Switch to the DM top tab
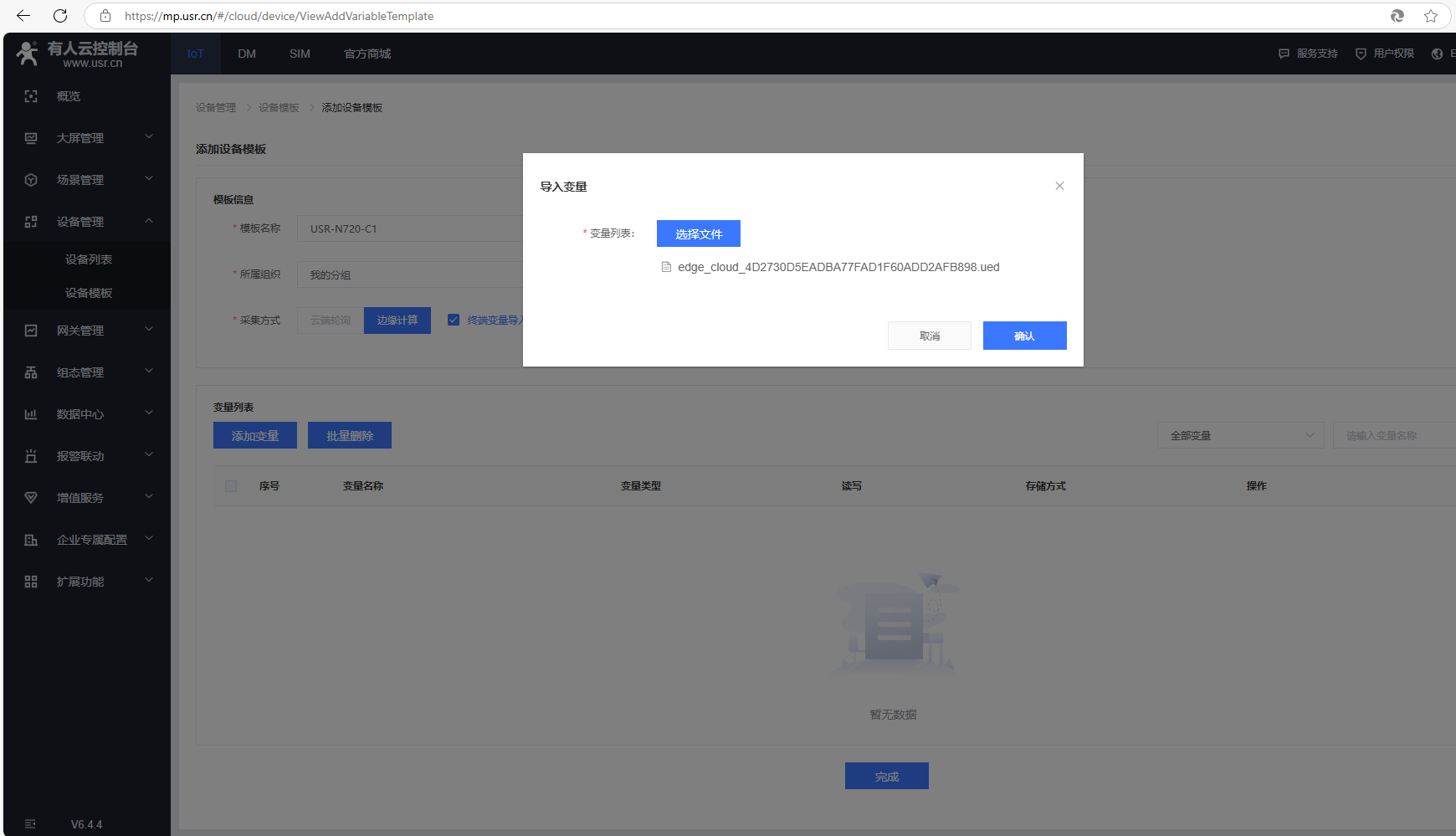The width and height of the screenshot is (1456, 836). (x=247, y=54)
